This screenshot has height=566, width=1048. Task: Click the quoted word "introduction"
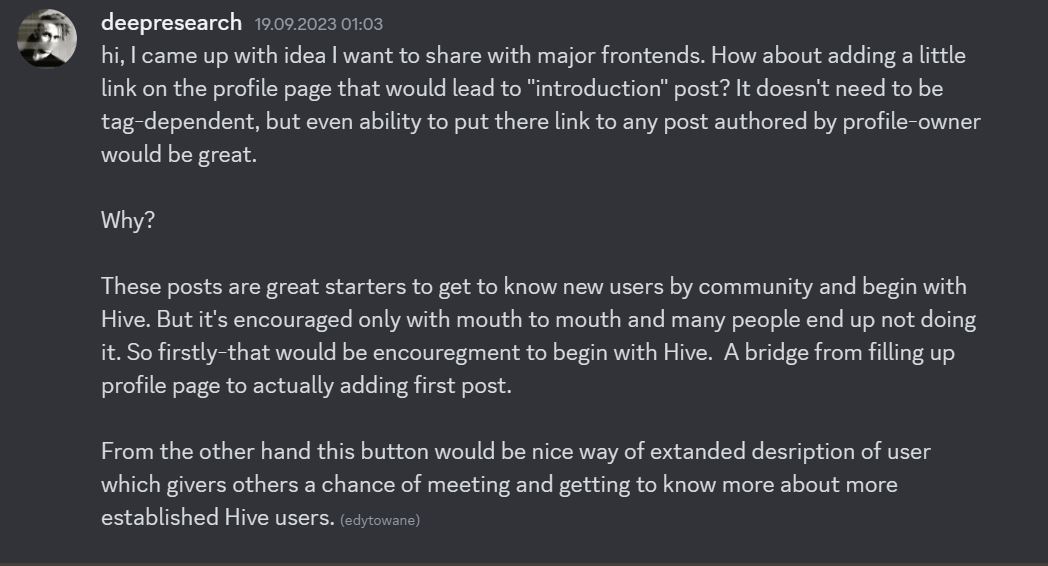598,88
